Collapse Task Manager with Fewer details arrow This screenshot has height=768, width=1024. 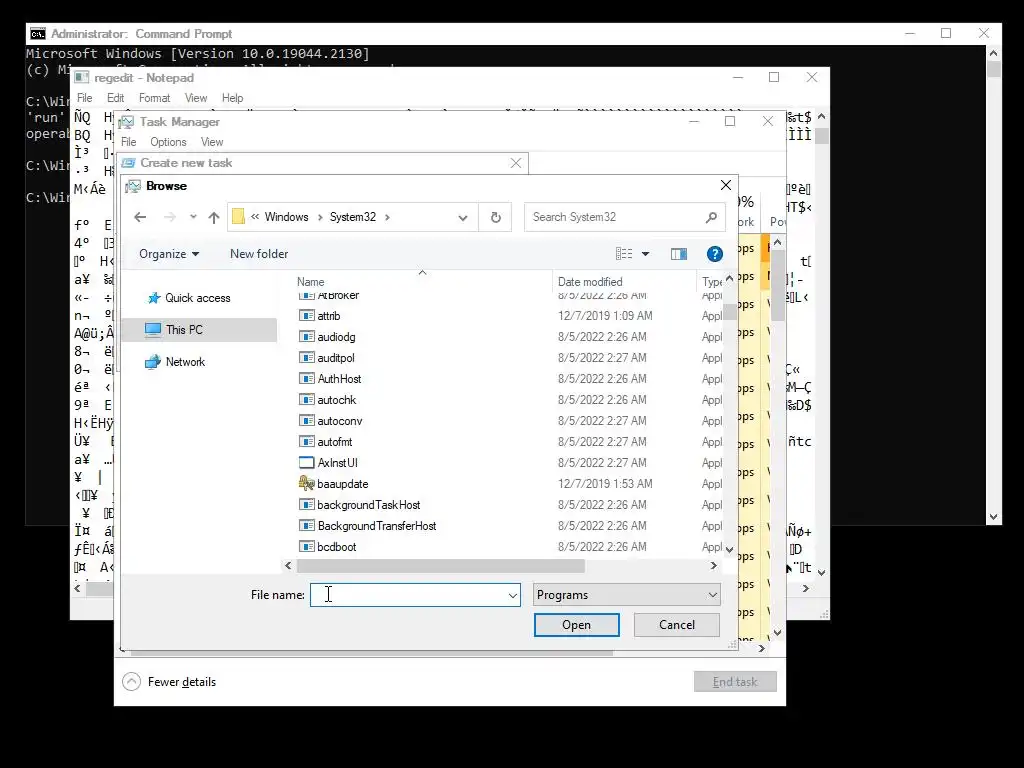coord(131,682)
